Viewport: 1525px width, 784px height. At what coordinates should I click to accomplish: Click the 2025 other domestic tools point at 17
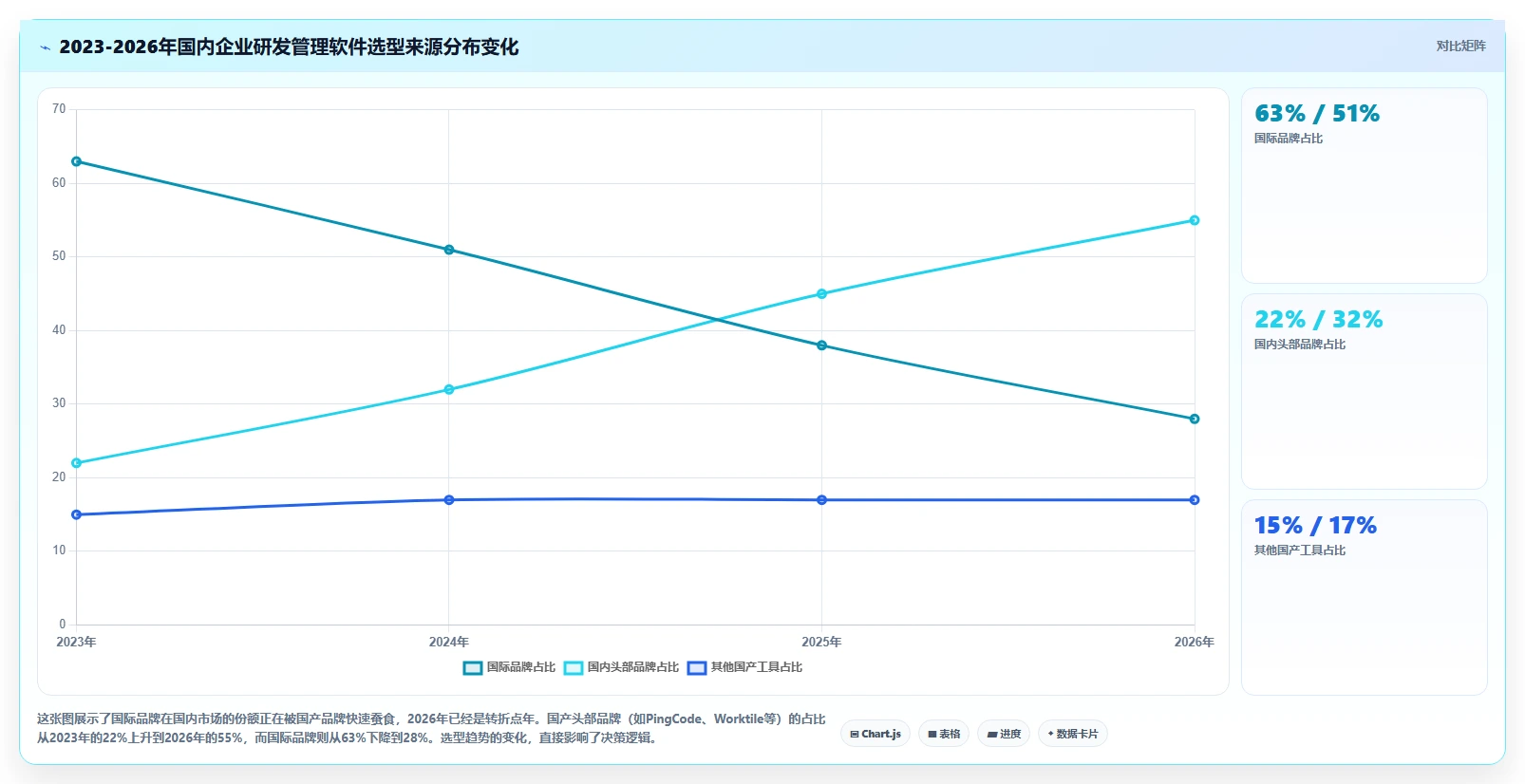pyautogui.click(x=822, y=500)
